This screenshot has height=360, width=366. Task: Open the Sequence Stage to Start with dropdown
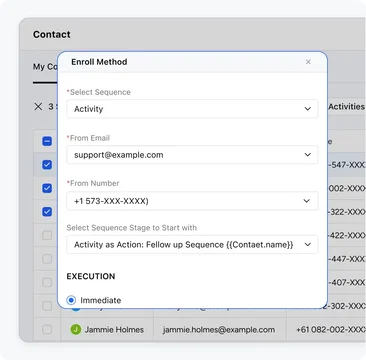click(x=192, y=244)
